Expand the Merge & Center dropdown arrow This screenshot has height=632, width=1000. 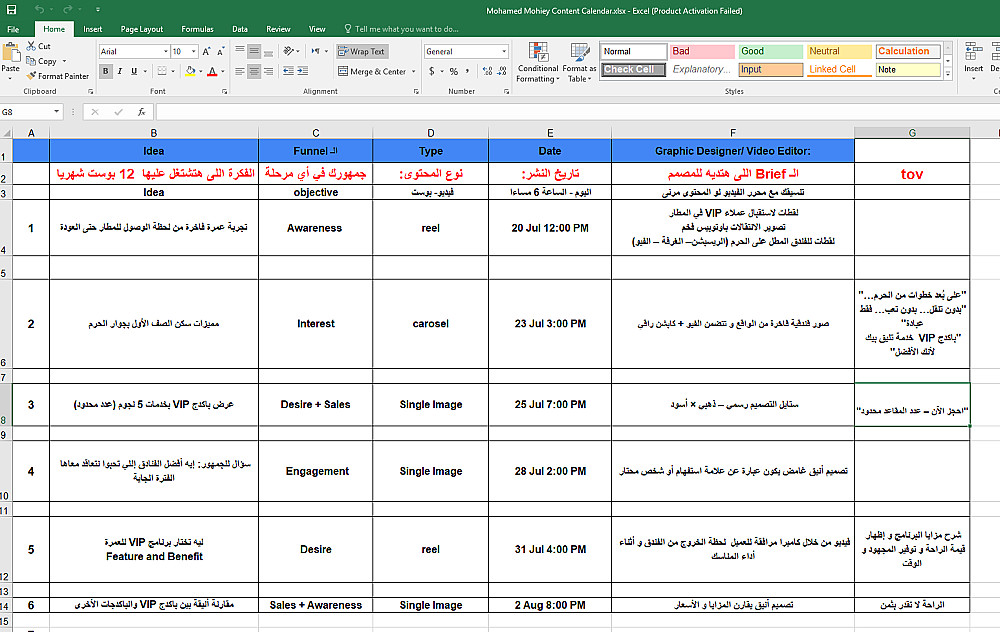414,71
